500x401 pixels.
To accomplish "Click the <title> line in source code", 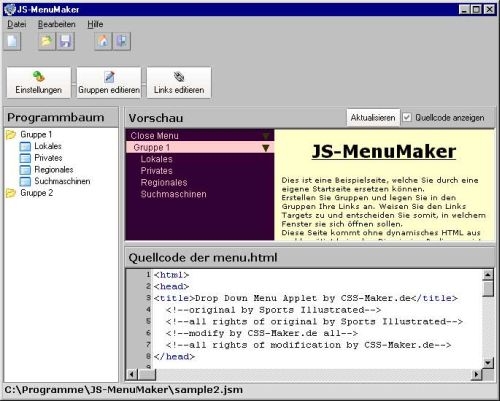I will (x=306, y=298).
